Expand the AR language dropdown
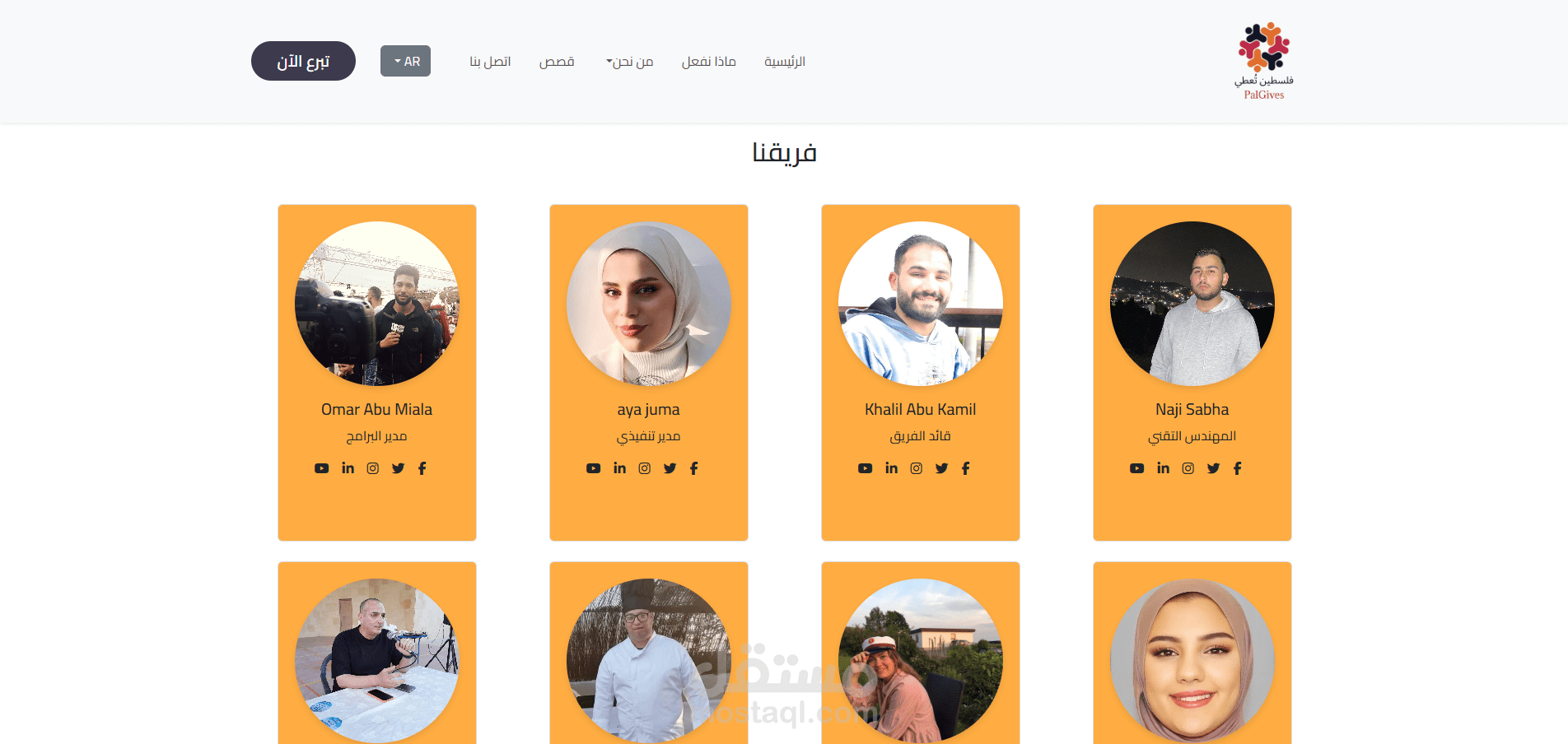Viewport: 1568px width, 744px height. click(x=405, y=61)
